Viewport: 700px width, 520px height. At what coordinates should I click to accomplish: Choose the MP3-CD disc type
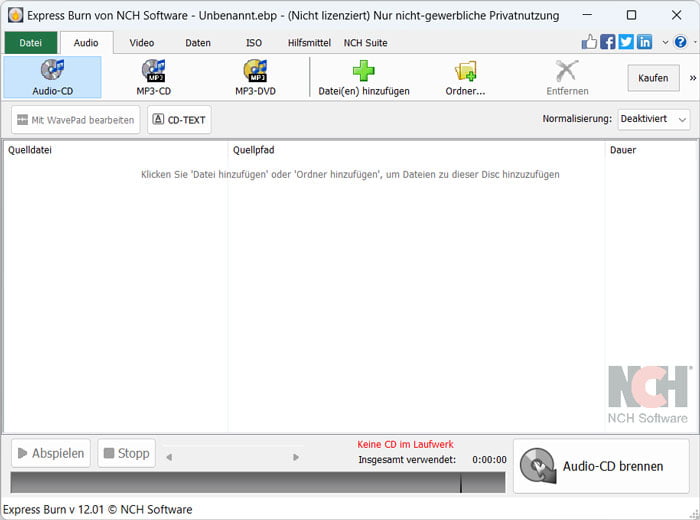coord(154,77)
